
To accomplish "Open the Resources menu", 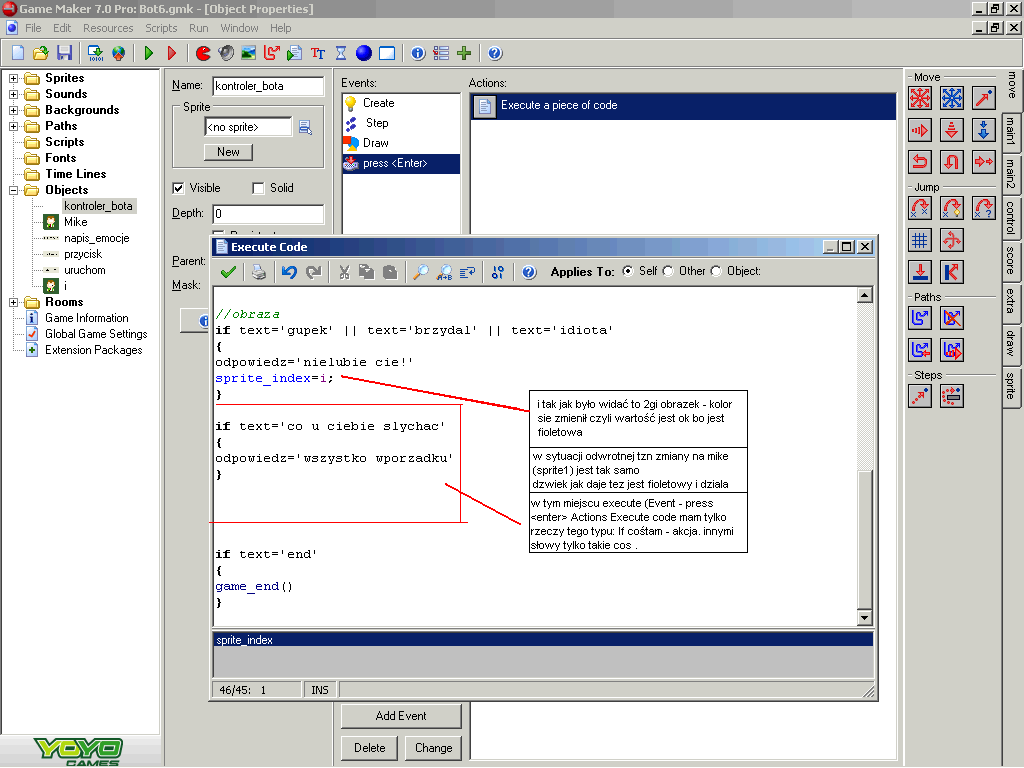I will pyautogui.click(x=108, y=28).
